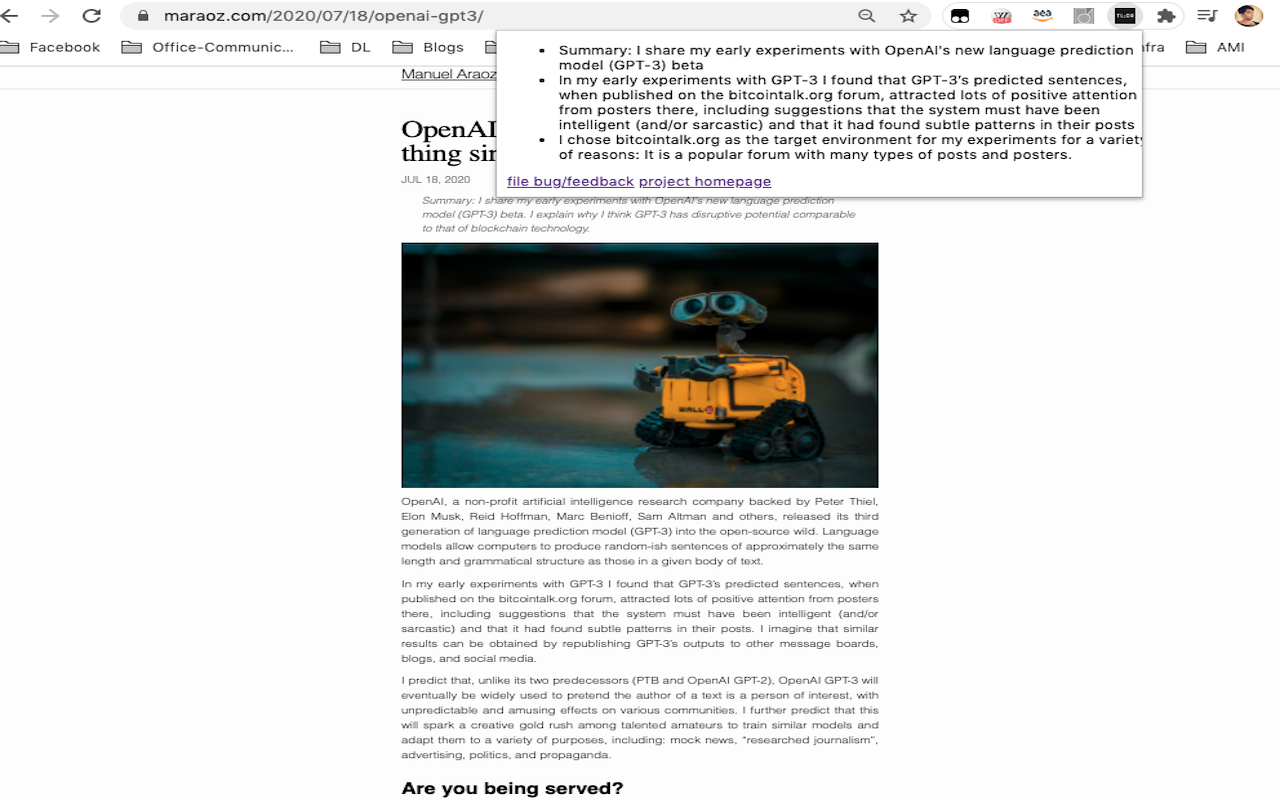
Task: Open the Blogs bookmarks folder
Action: 428,47
